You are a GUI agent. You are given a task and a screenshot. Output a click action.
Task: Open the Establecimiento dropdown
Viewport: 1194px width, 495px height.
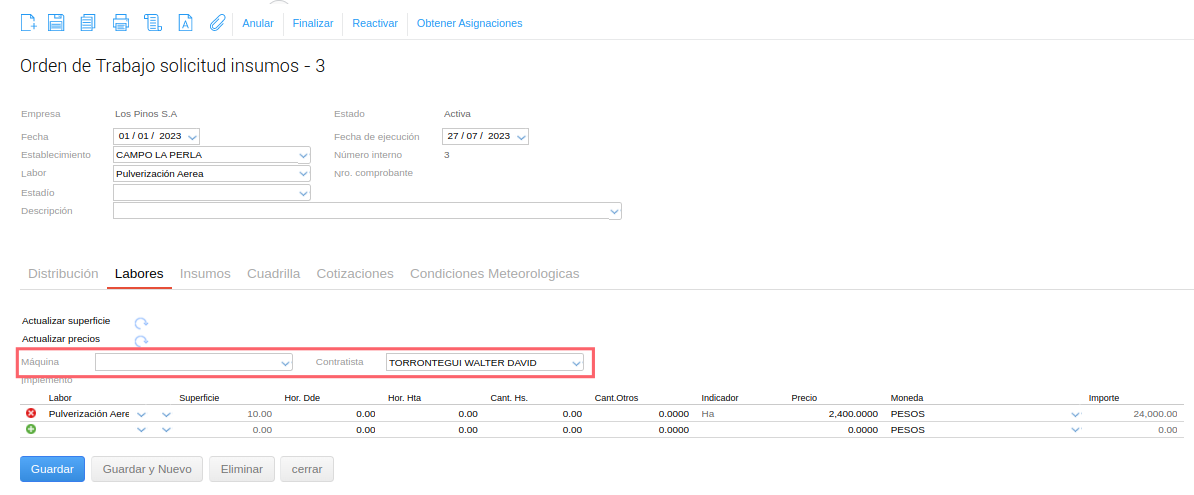pos(303,155)
